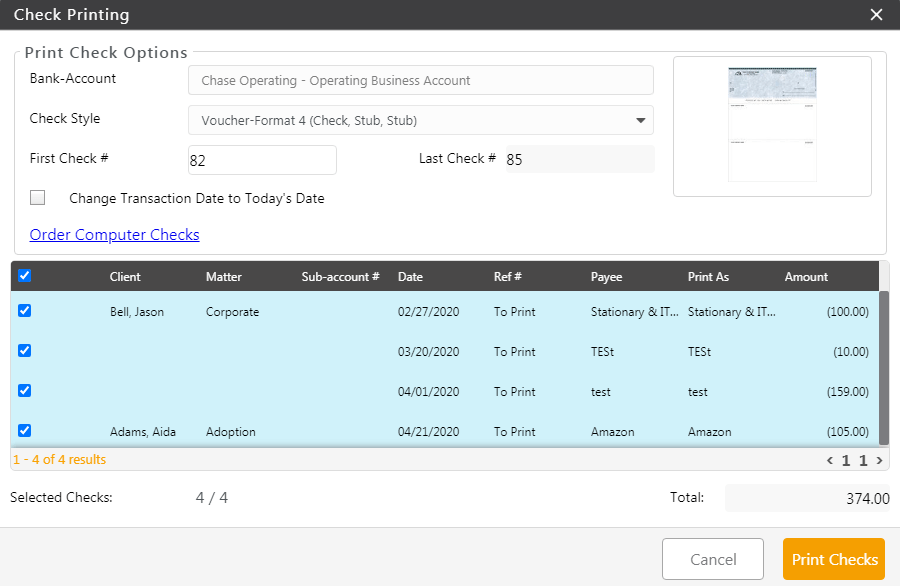Click the check style preview thumbnail
This screenshot has height=586, width=900.
pos(772,126)
